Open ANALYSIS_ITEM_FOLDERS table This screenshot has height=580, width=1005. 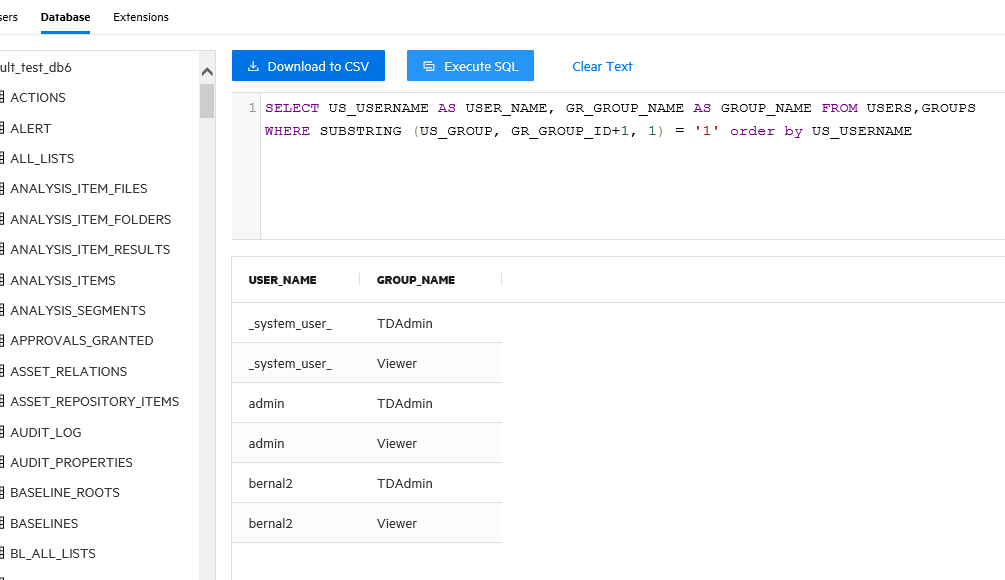[x=90, y=219]
